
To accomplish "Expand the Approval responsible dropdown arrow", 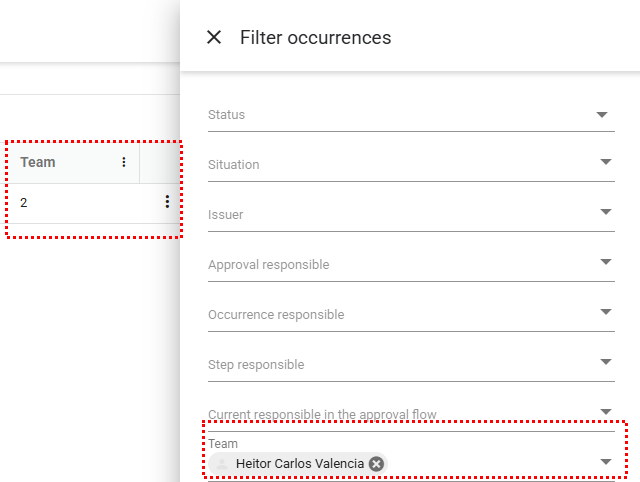I will (606, 262).
